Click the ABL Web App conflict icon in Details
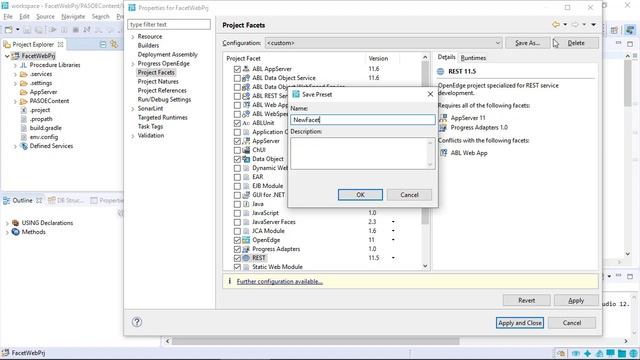This screenshot has height=360, width=640. click(443, 153)
